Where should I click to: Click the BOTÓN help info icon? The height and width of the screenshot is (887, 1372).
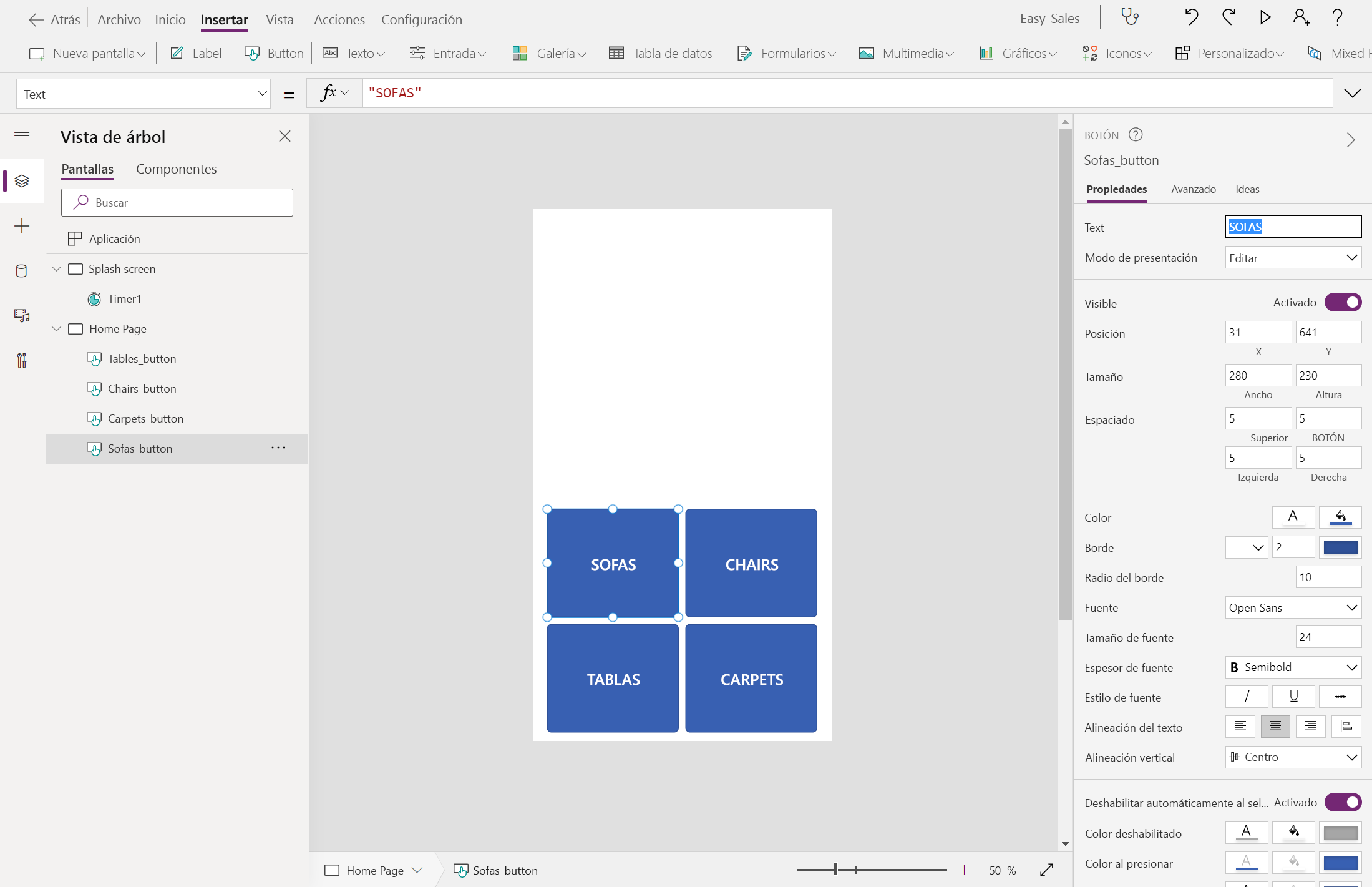1136,134
